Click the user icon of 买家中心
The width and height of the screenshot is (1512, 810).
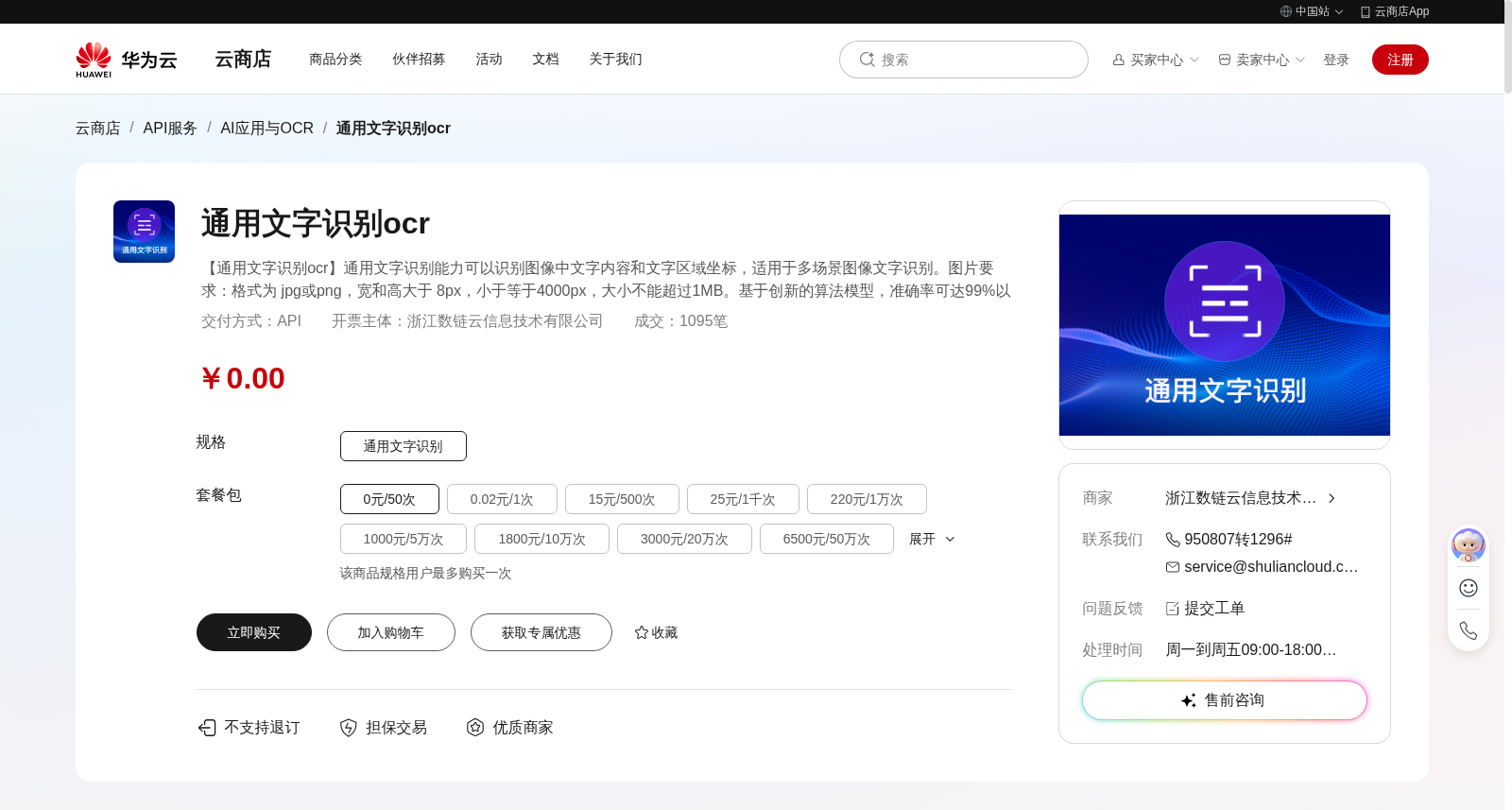coord(1119,60)
